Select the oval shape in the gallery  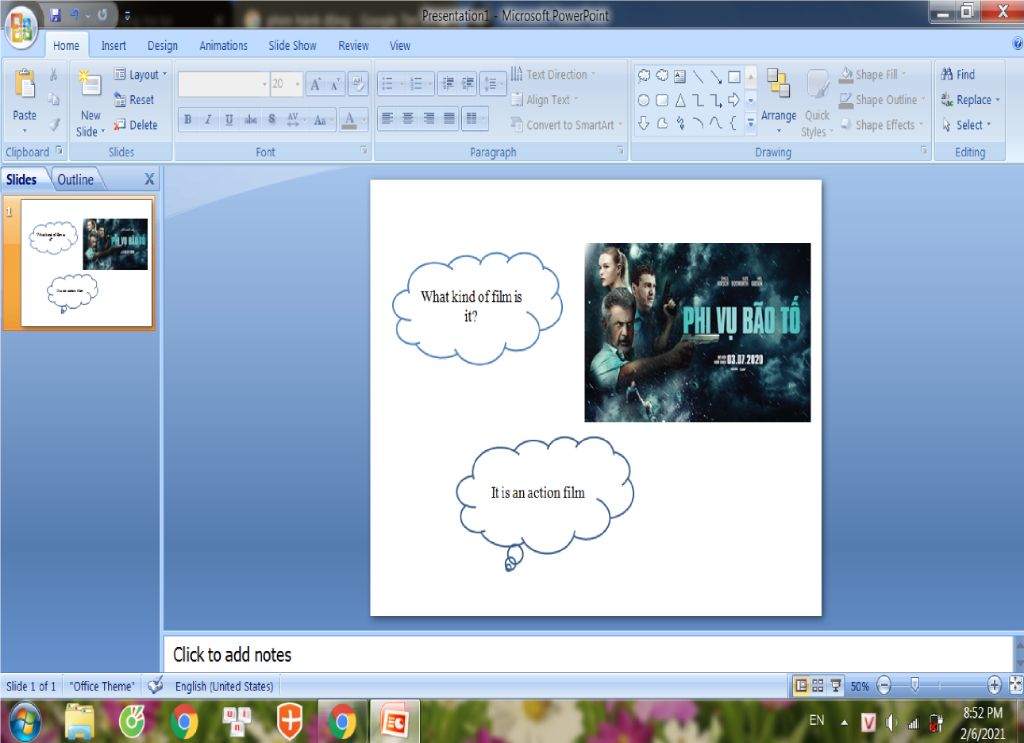(643, 100)
